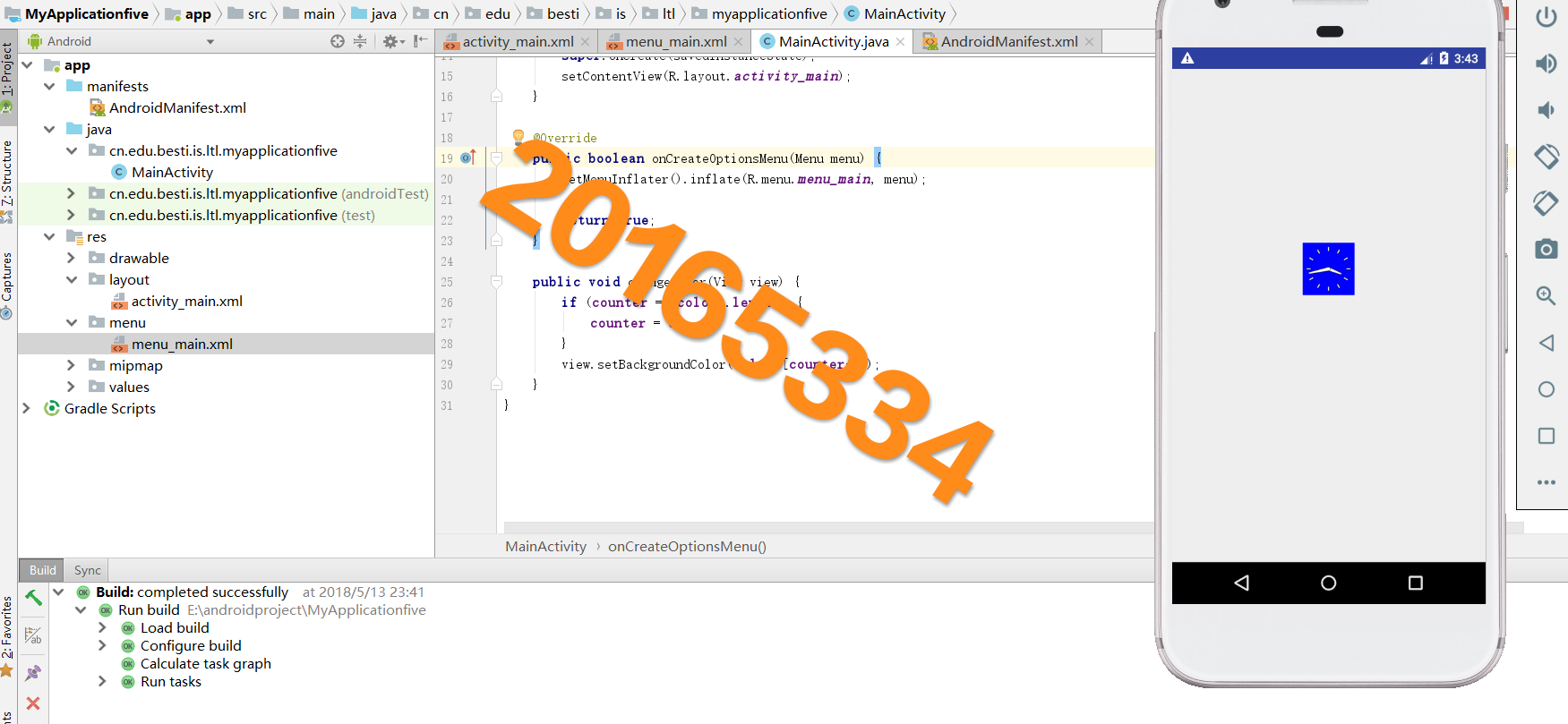Open the Captures tool window tab
This screenshot has width=1568, height=724.
[7, 285]
